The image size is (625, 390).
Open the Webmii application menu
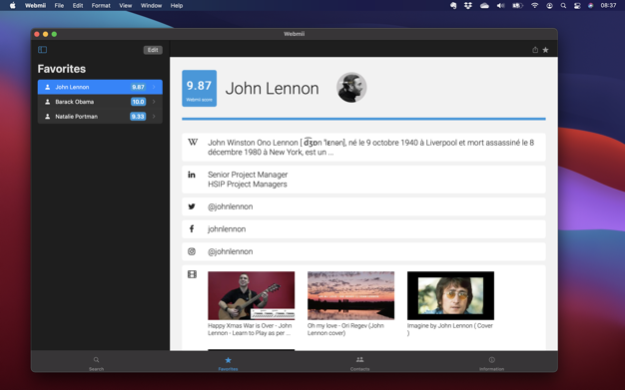(35, 6)
